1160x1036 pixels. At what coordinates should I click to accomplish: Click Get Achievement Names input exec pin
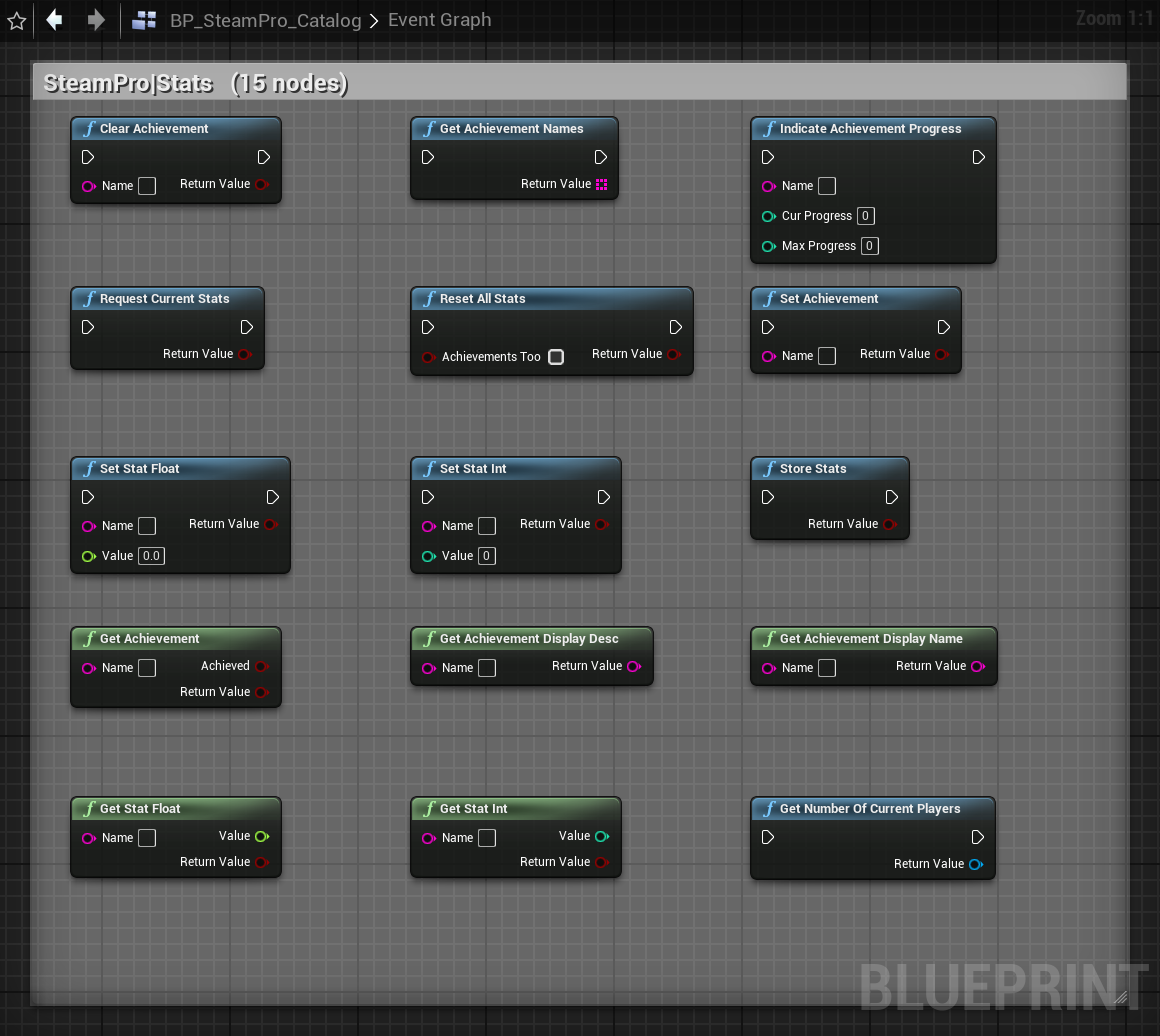tap(428, 157)
